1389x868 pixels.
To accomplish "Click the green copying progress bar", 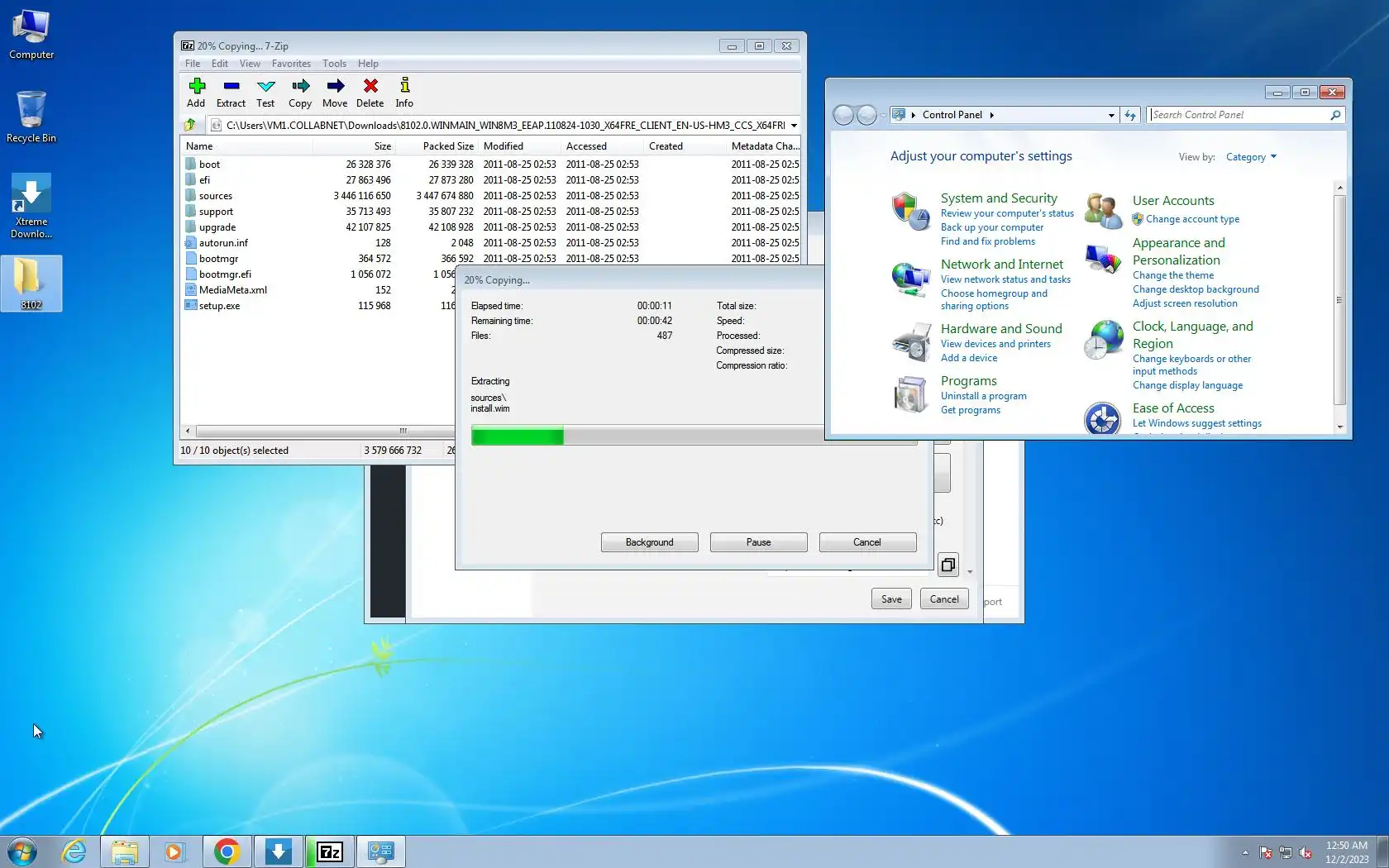I will pos(517,436).
